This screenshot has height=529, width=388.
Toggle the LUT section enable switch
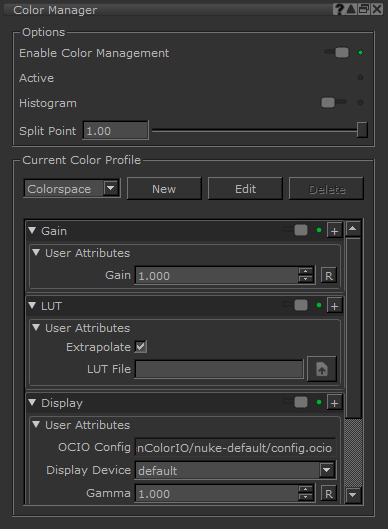tap(296, 305)
